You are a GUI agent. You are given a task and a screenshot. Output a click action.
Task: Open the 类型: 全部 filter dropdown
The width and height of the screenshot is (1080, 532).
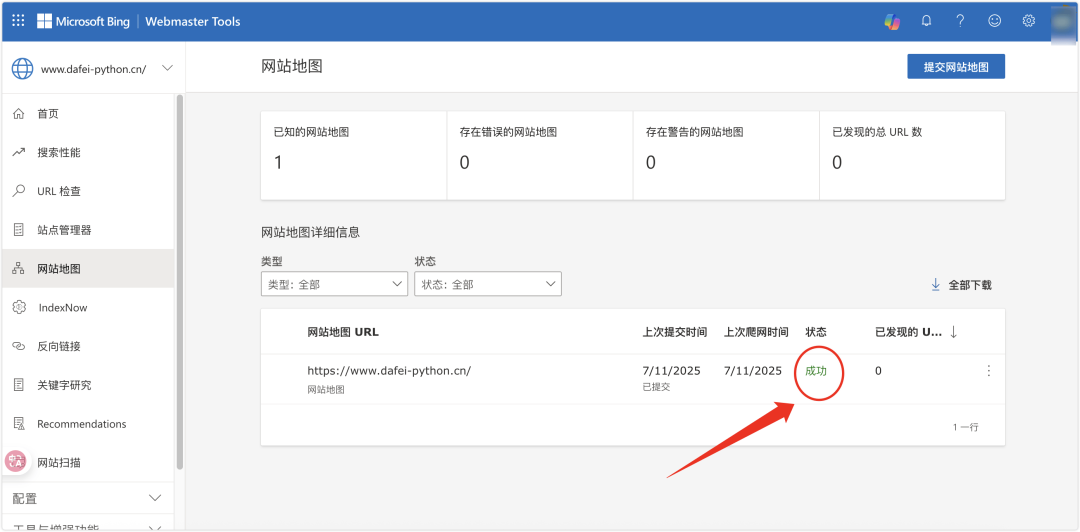[x=334, y=284]
